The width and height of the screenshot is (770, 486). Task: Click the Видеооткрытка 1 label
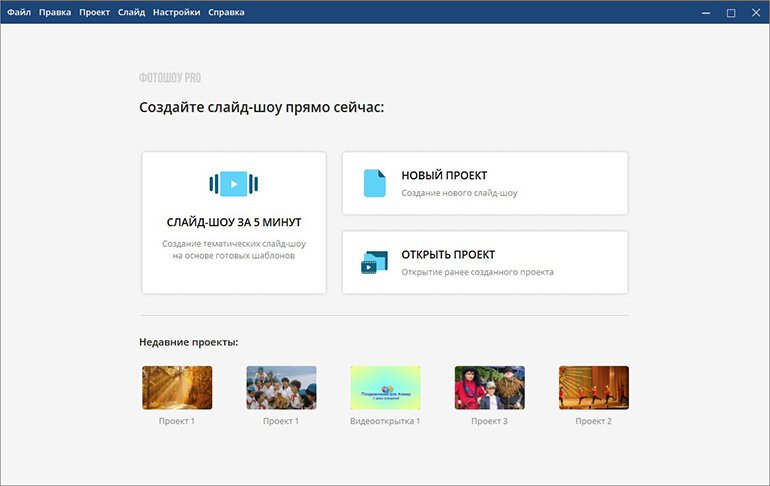pos(385,421)
